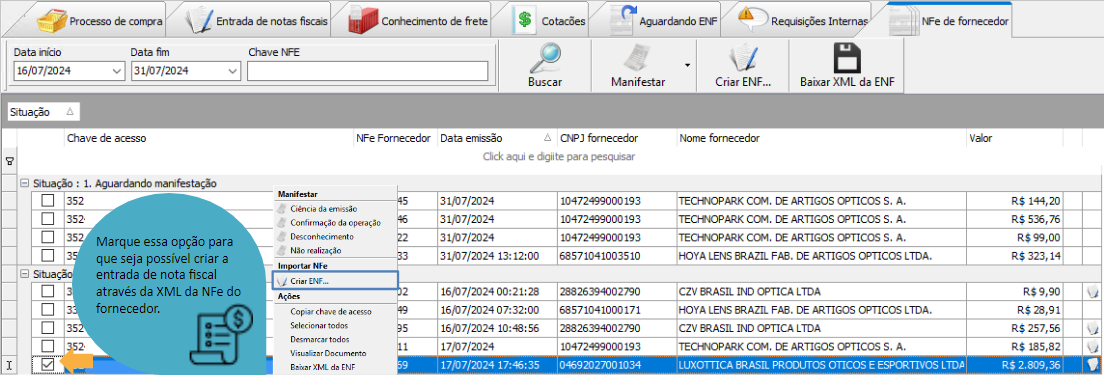The image size is (1104, 375).
Task: Click the 16/07/2024 07:32:00 date cell
Action: tap(497, 310)
